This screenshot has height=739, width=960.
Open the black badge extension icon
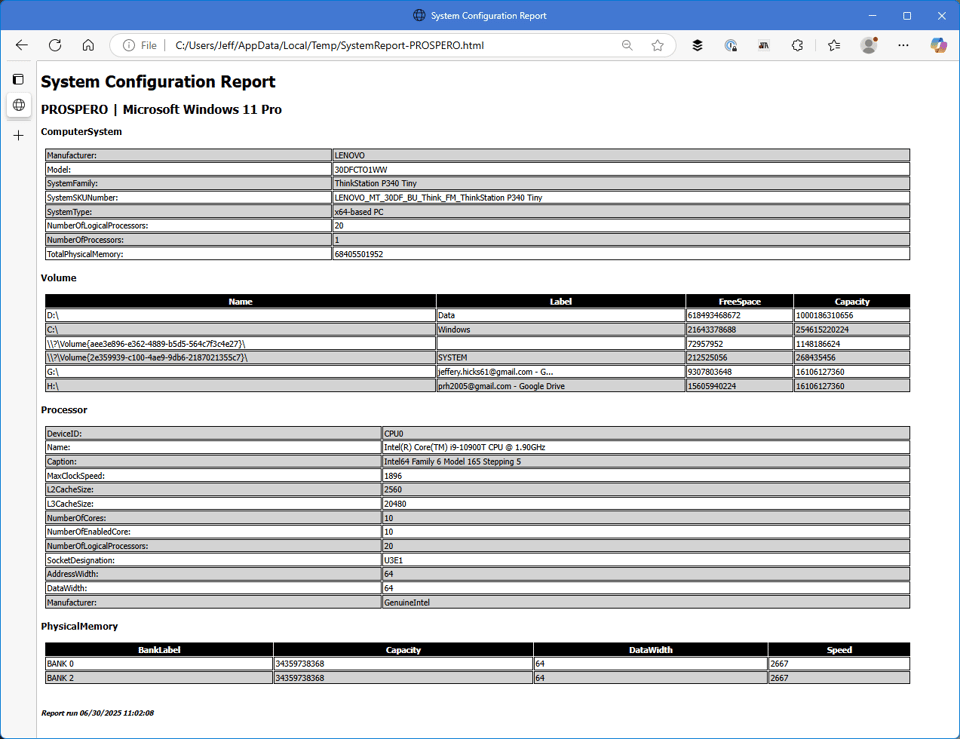point(763,45)
